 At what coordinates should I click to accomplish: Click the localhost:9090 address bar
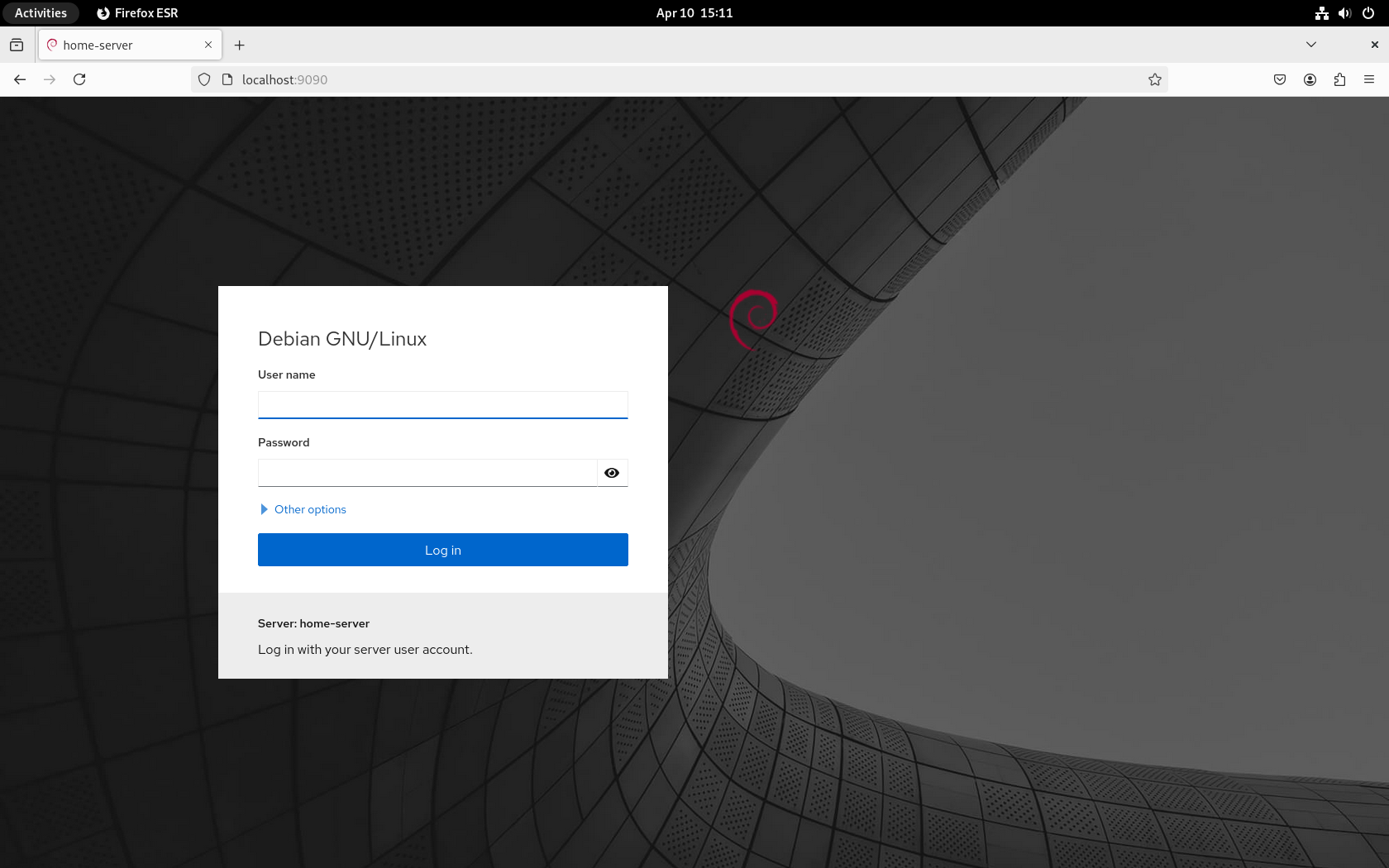coord(678,79)
